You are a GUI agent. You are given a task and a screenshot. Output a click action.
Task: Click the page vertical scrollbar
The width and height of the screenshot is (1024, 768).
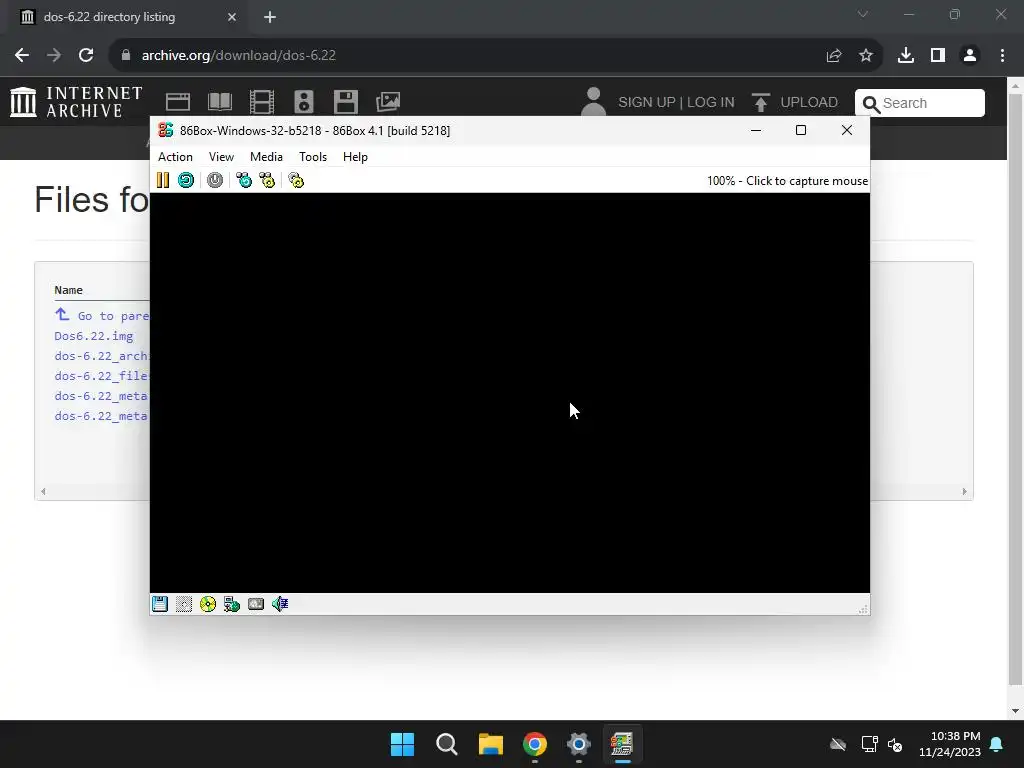point(1015,389)
